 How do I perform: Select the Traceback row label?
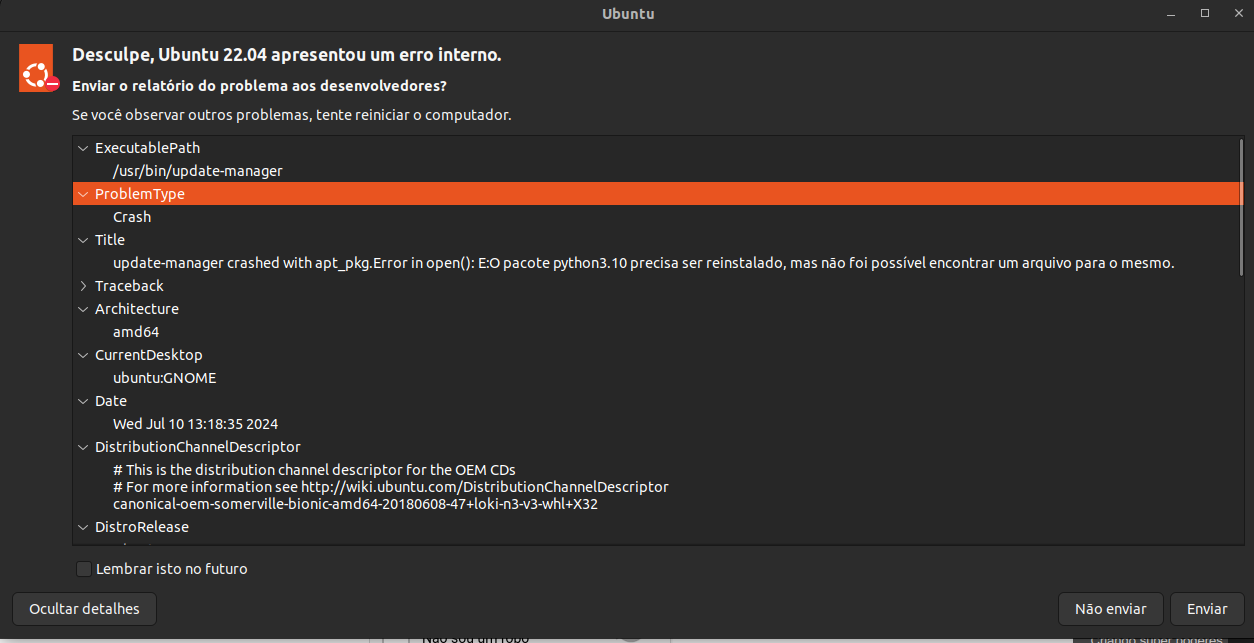click(129, 286)
